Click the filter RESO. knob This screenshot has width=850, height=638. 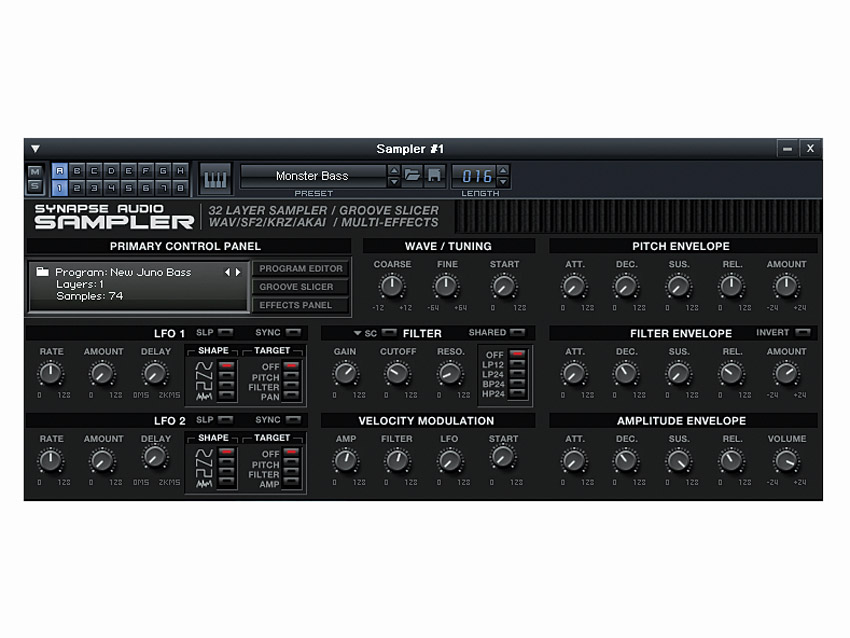[x=449, y=373]
